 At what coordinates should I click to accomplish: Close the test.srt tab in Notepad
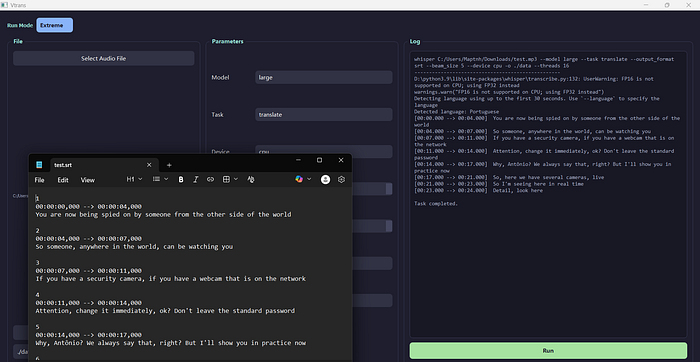tap(149, 165)
